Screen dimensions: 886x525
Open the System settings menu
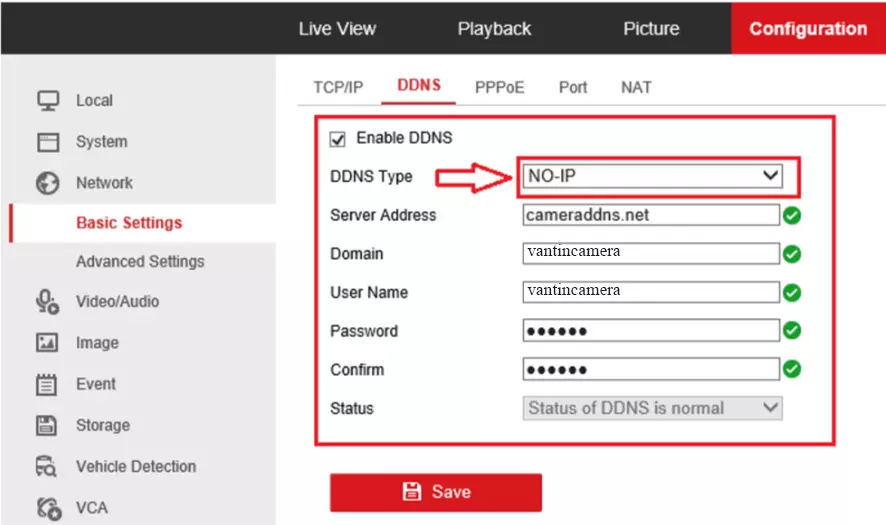(102, 142)
